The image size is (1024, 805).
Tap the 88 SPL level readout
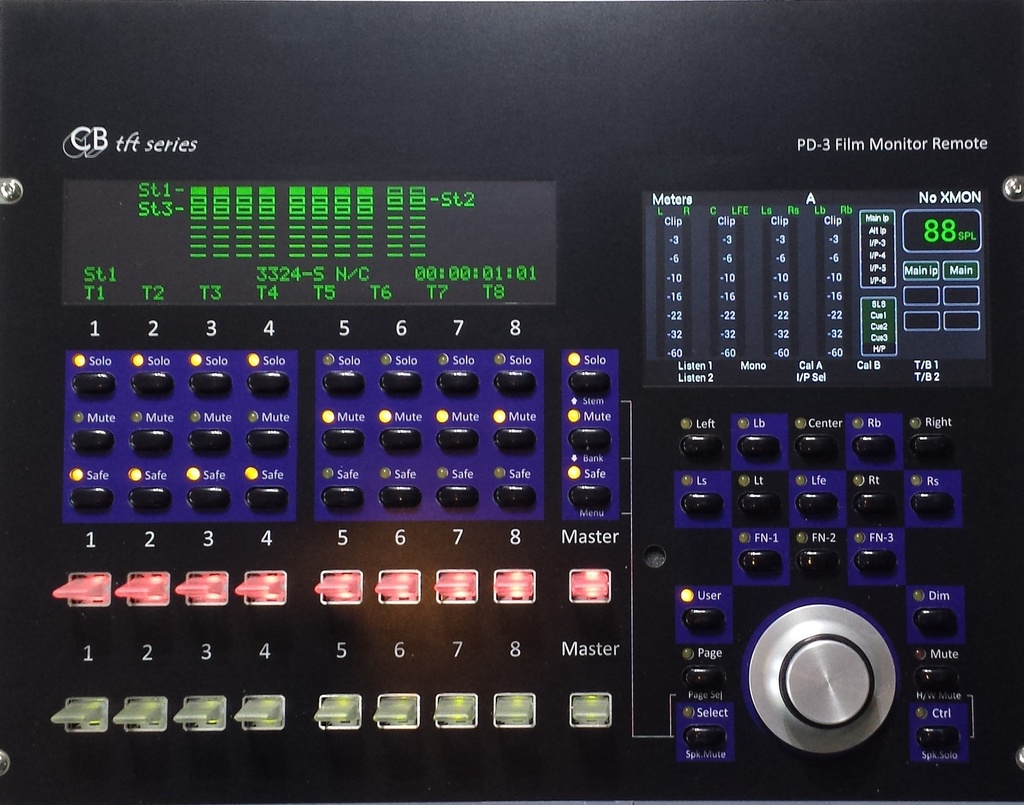click(x=942, y=231)
